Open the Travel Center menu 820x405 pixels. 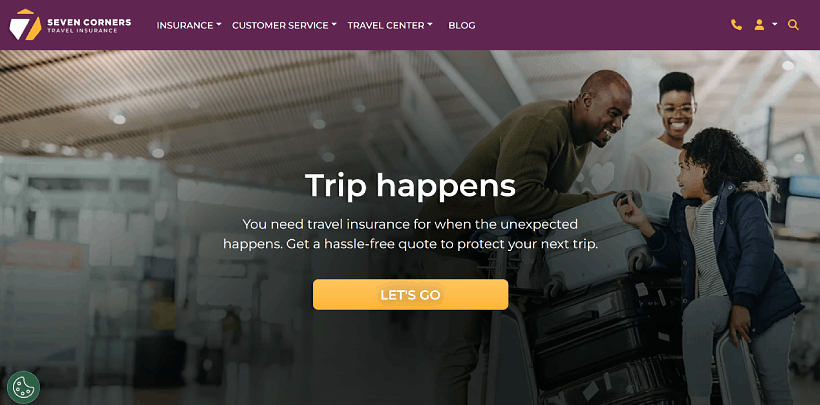tap(386, 25)
